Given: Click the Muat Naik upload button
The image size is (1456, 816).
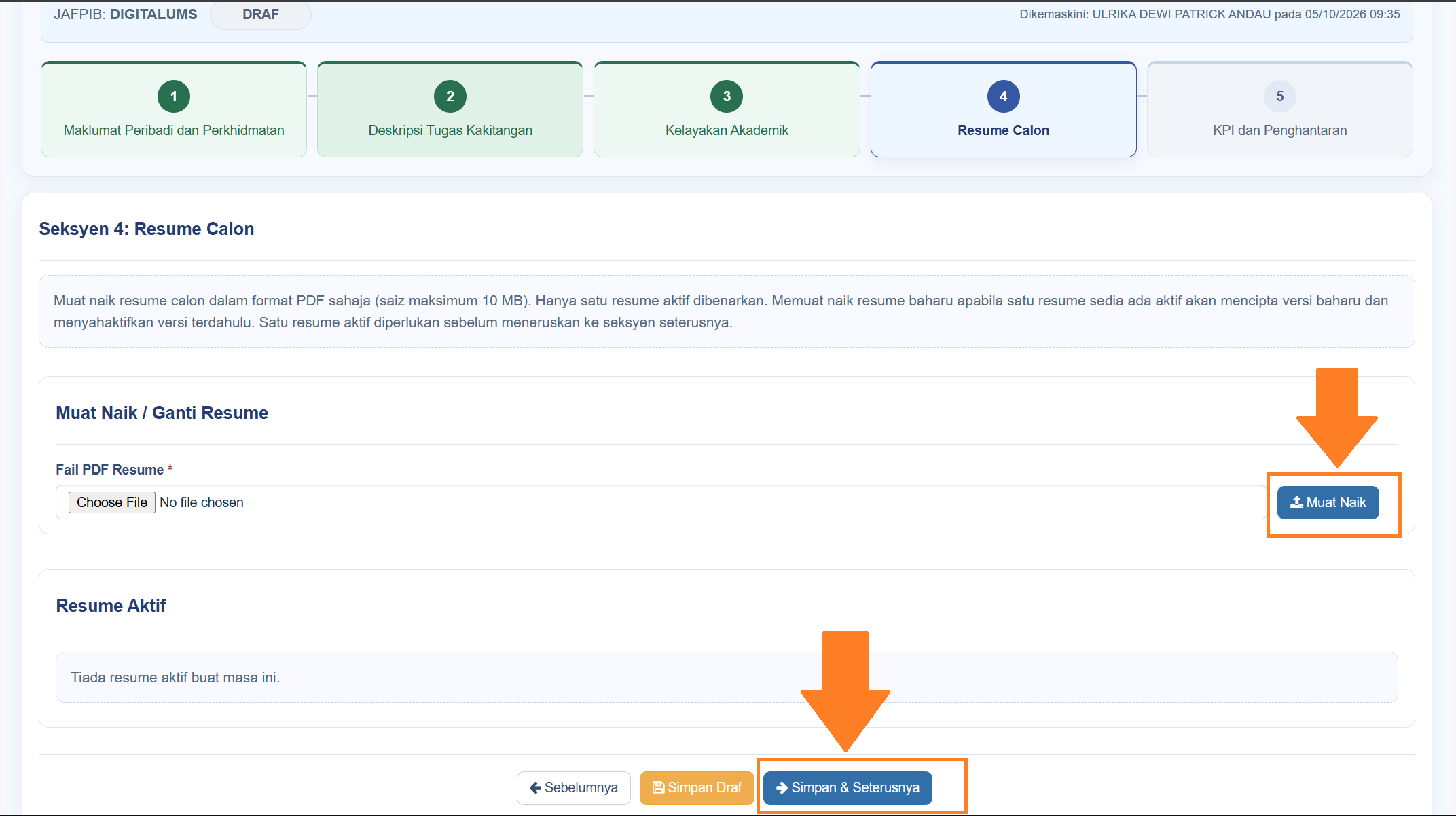Looking at the screenshot, I should point(1328,502).
